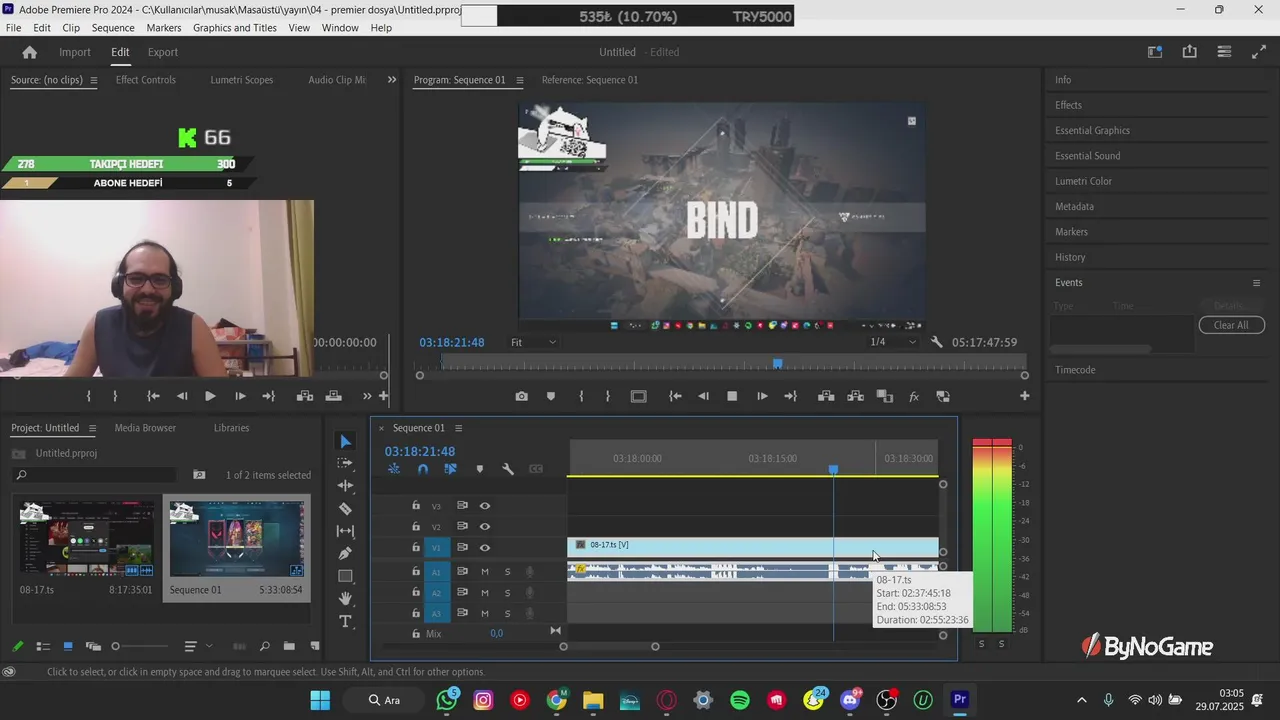
Task: Click New Bin folder icon in Project panel
Action: tap(289, 646)
